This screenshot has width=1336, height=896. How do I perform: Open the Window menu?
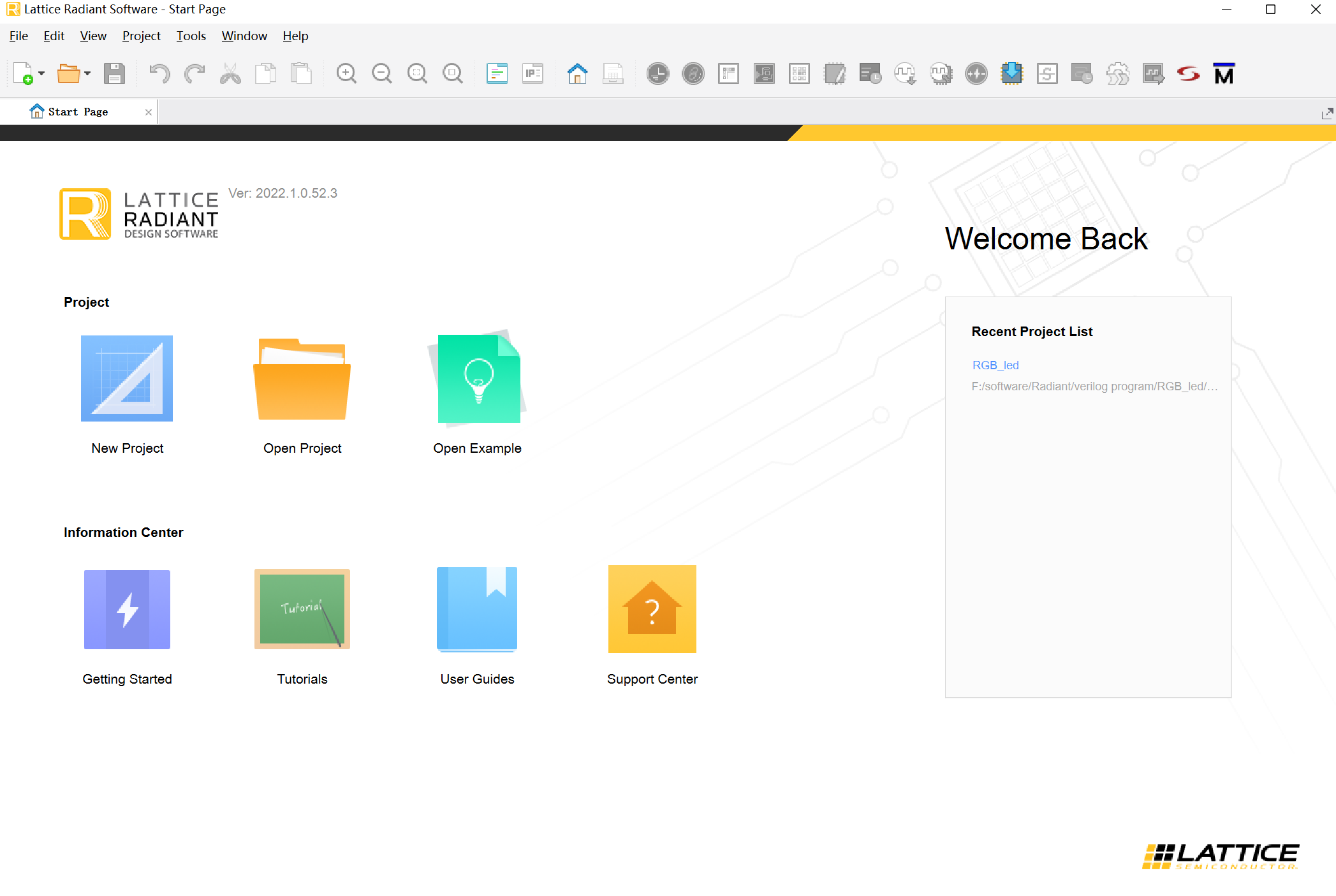point(244,36)
